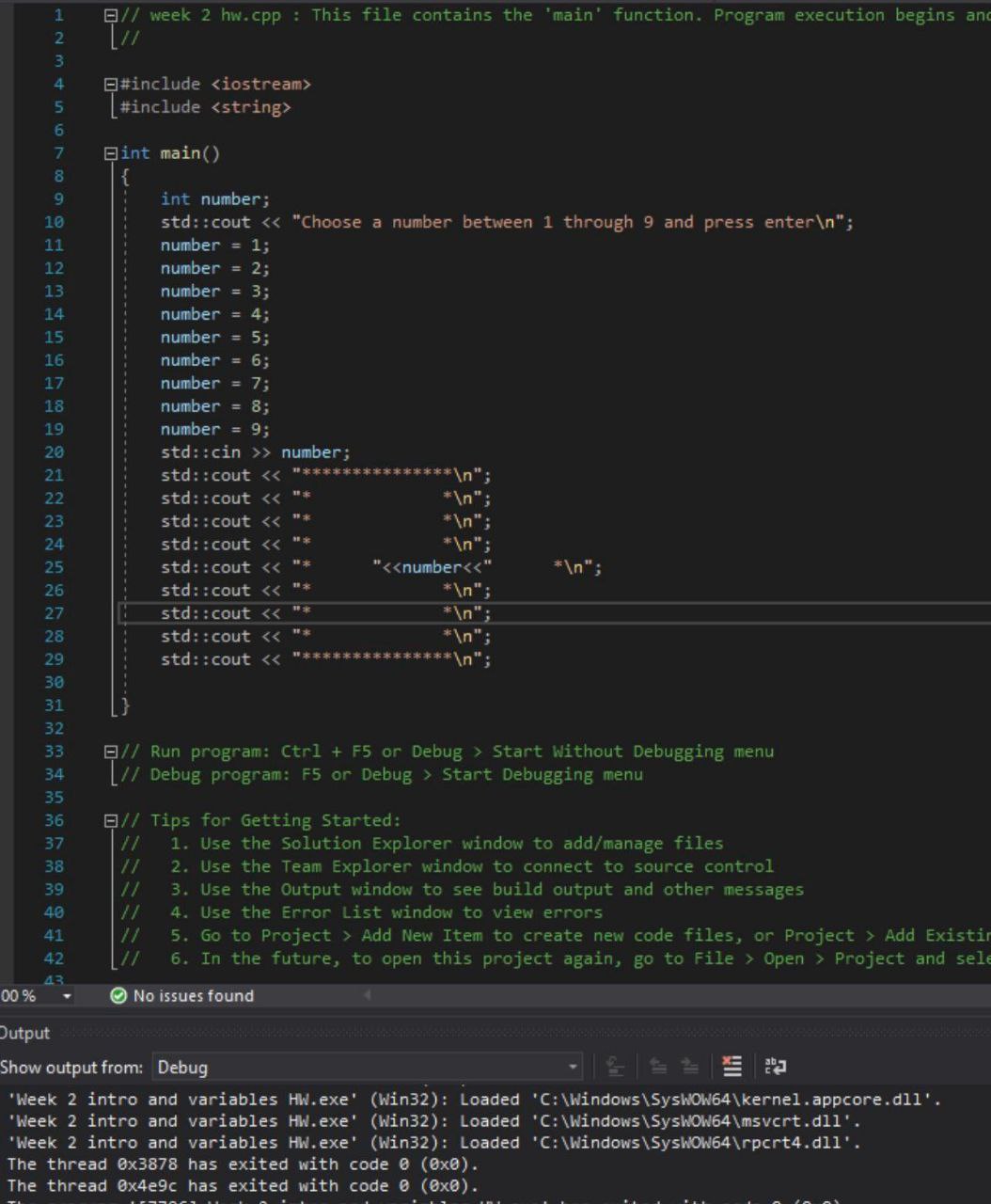
Task: Click the Clear All output icon
Action: click(731, 1066)
